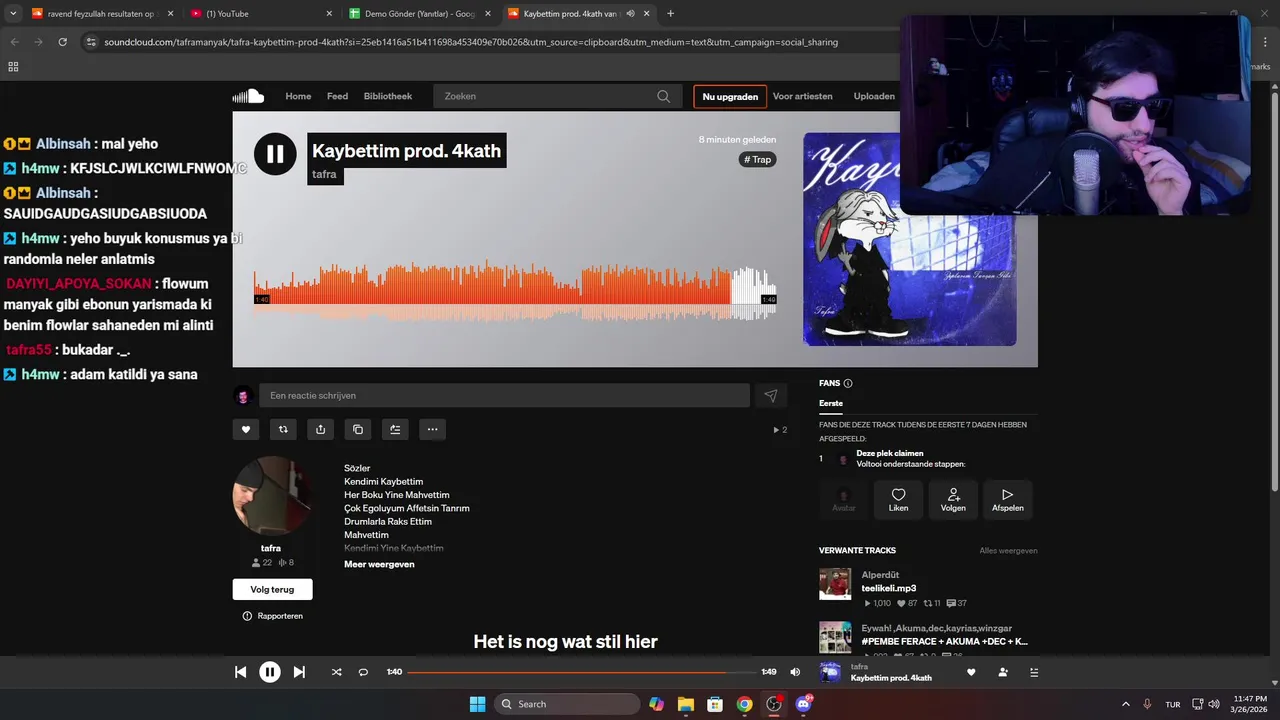This screenshot has width=1280, height=720.
Task: Send the comment with the paper plane icon
Action: point(770,396)
